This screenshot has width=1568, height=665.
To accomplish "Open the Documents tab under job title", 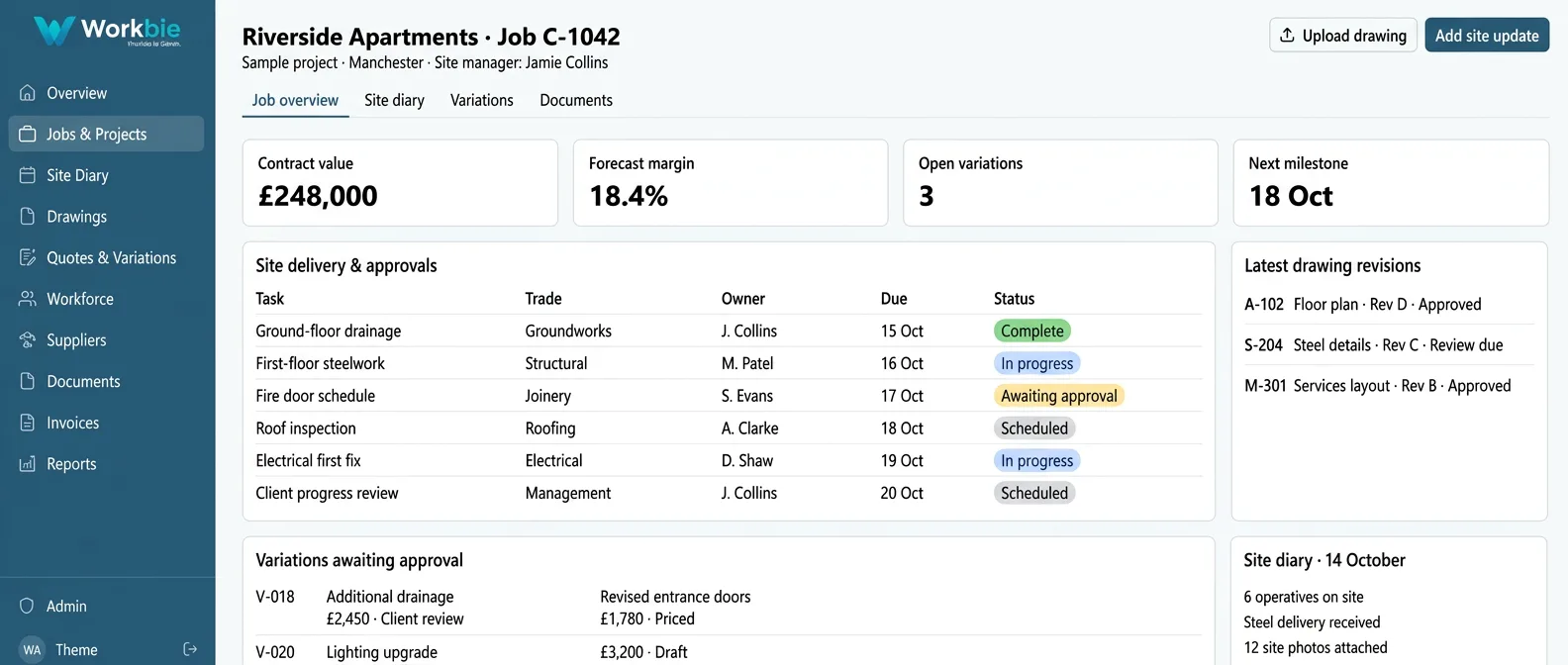I will [x=576, y=100].
